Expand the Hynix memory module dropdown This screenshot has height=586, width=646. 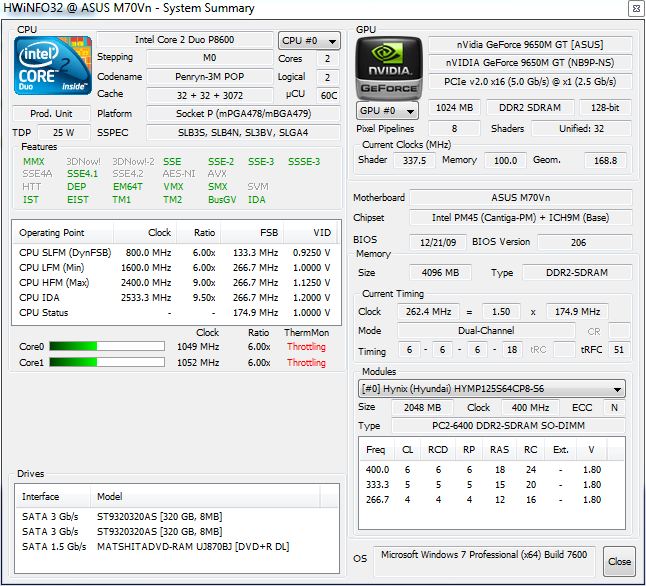pos(493,389)
